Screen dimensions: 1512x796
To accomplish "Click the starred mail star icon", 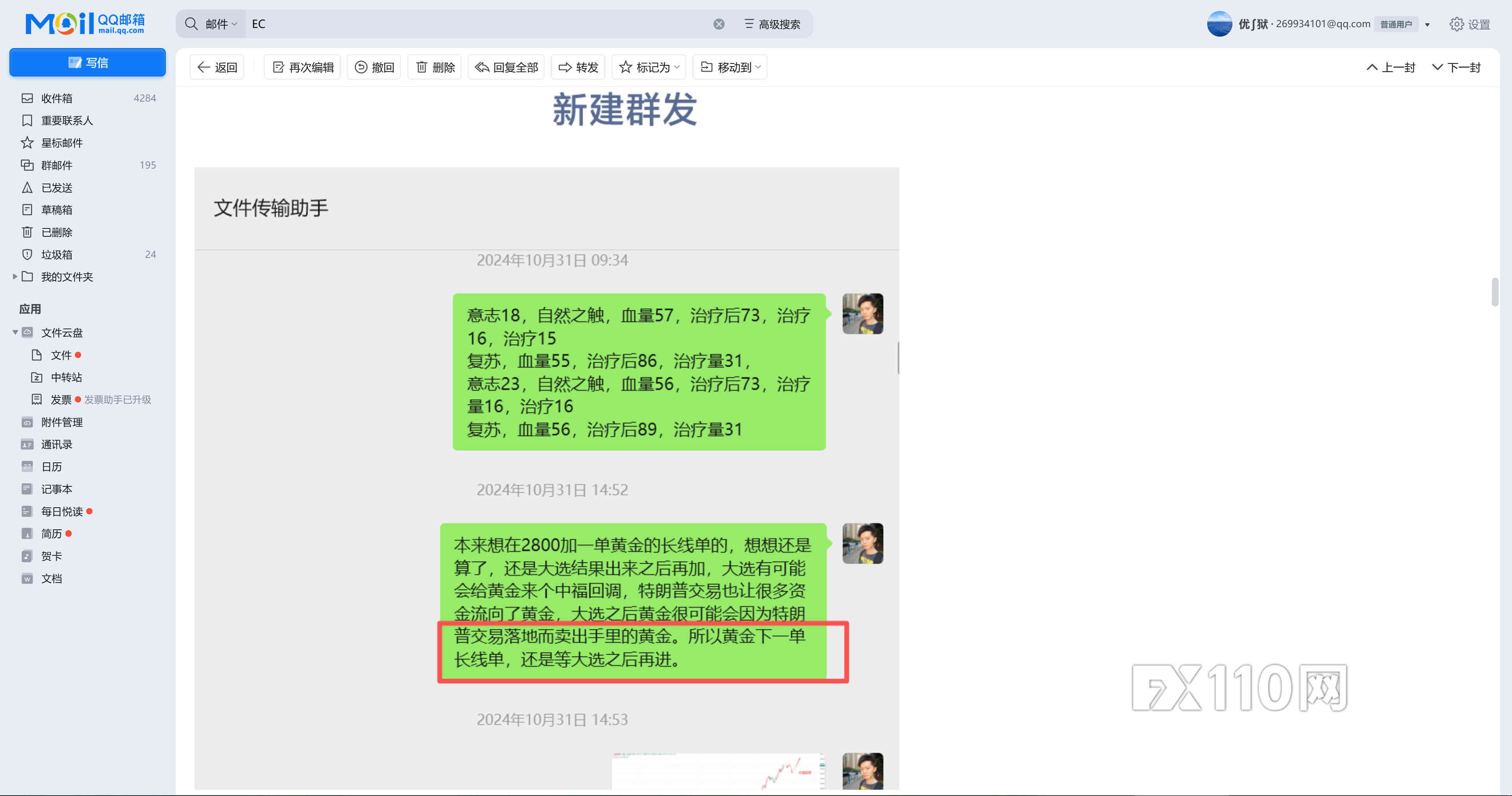I will tap(27, 143).
